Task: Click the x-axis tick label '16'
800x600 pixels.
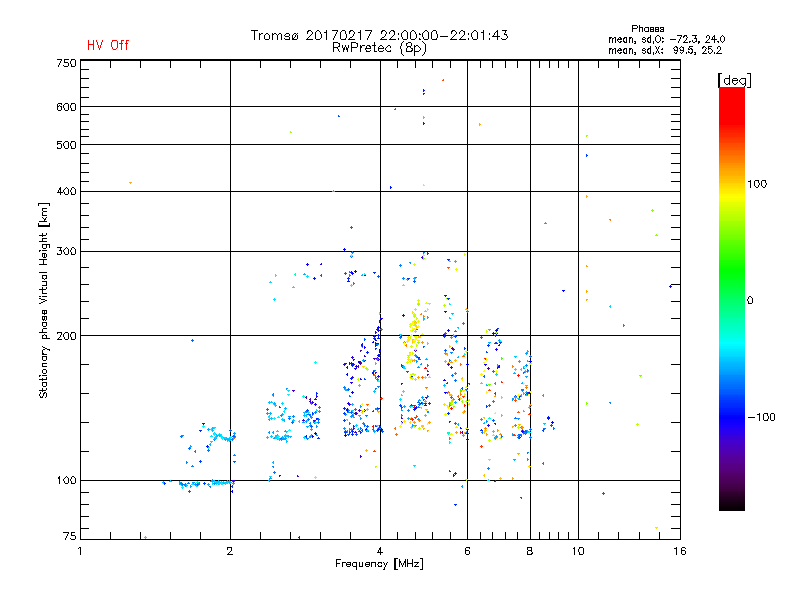Action: pos(680,551)
